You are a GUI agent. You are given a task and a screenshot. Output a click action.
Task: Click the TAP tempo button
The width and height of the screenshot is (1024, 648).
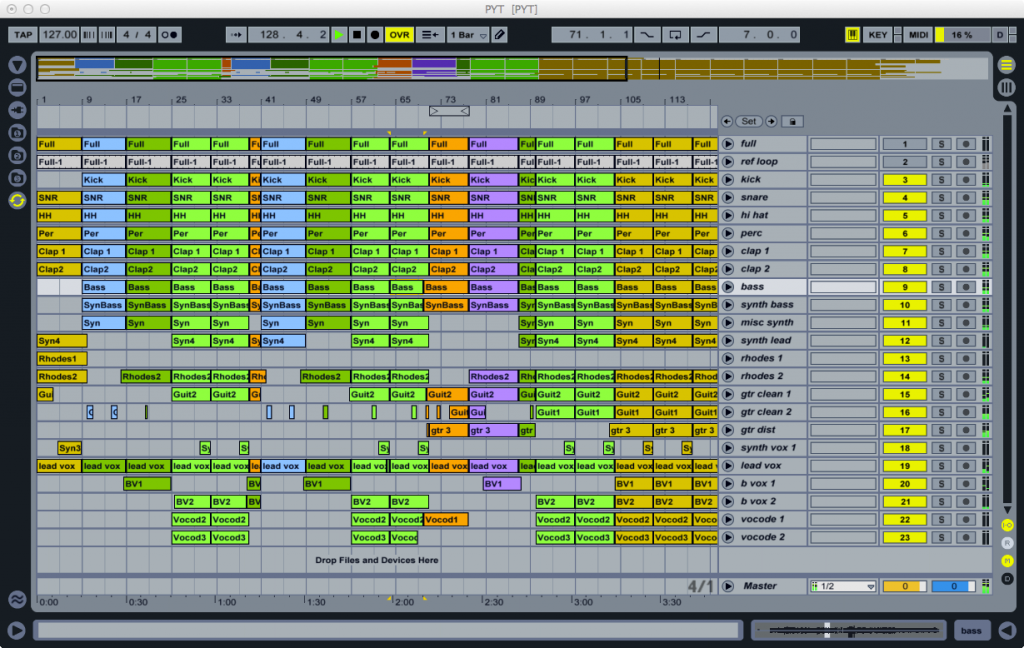23,35
